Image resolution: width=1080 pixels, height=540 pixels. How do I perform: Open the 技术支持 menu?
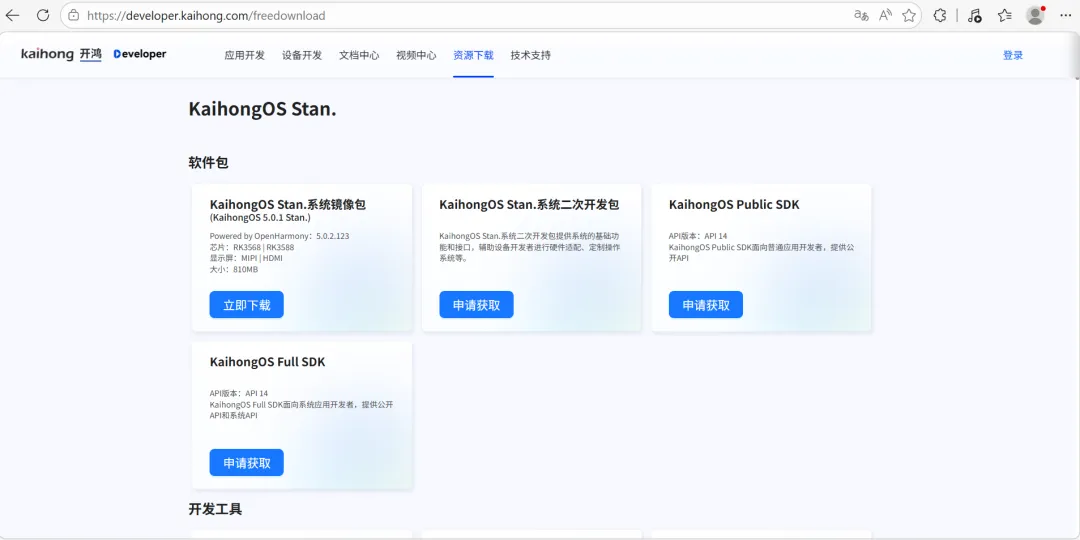(530, 56)
